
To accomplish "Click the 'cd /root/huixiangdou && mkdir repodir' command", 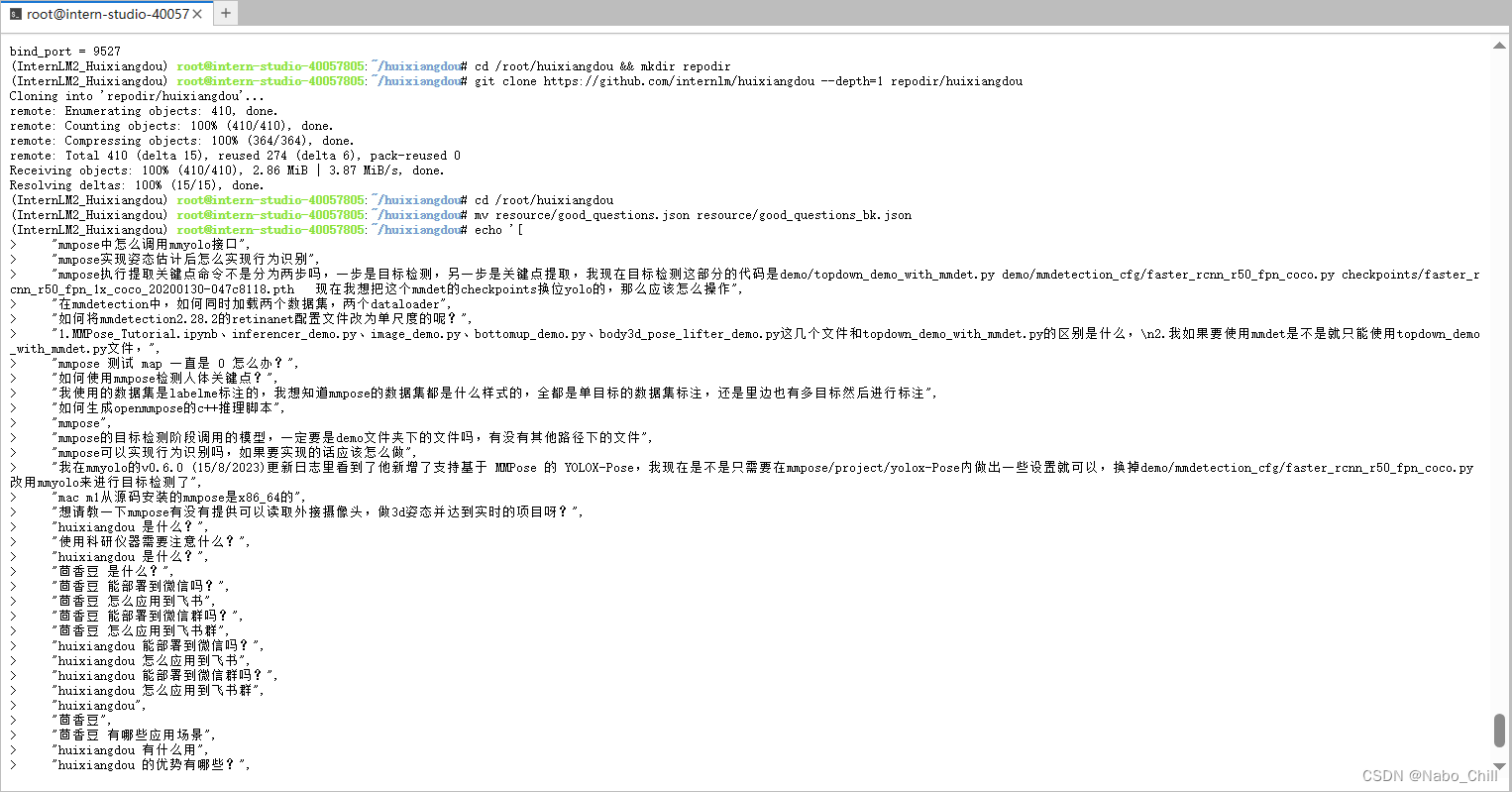I will point(602,66).
